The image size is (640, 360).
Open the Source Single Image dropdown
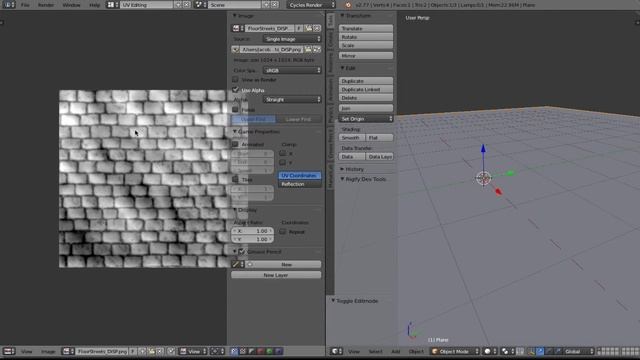(x=292, y=39)
